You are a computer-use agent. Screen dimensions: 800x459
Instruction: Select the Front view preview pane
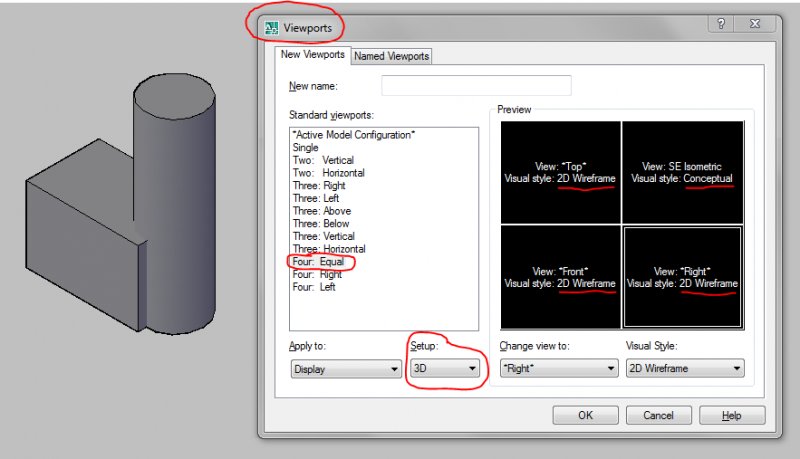click(x=560, y=277)
